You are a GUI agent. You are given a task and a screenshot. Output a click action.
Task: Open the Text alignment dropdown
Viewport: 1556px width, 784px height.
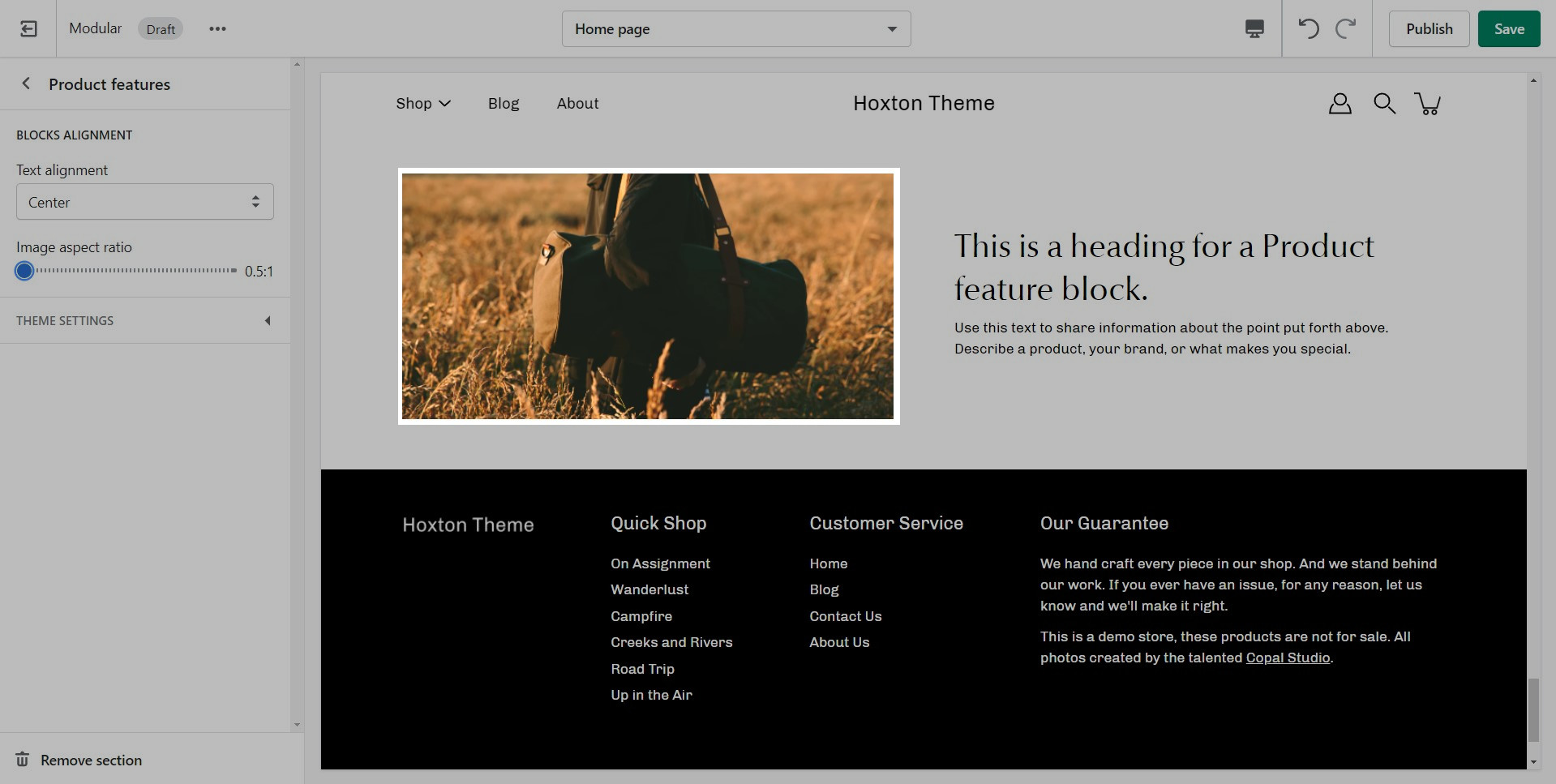[x=145, y=202]
